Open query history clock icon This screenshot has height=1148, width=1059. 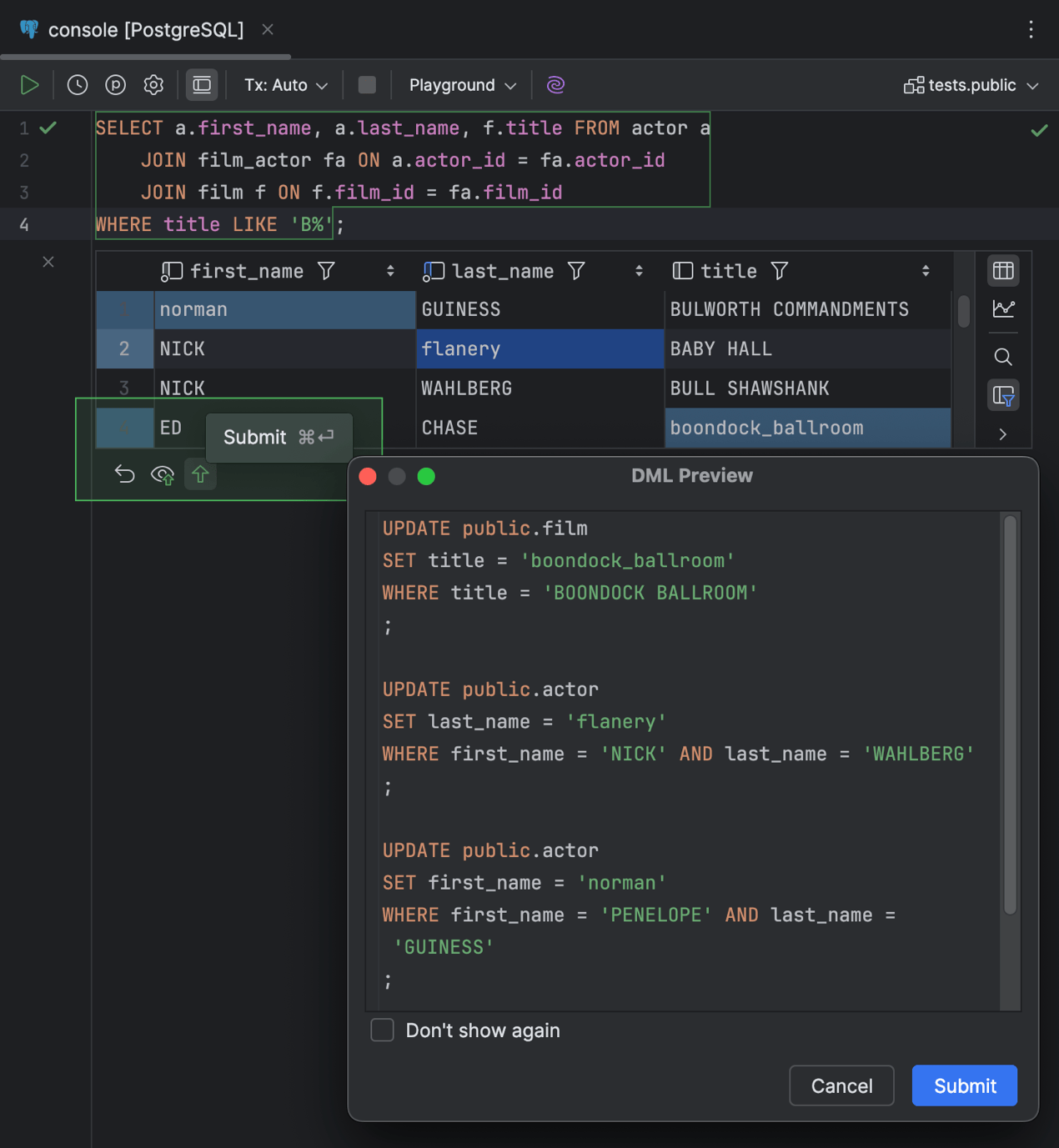point(78,85)
